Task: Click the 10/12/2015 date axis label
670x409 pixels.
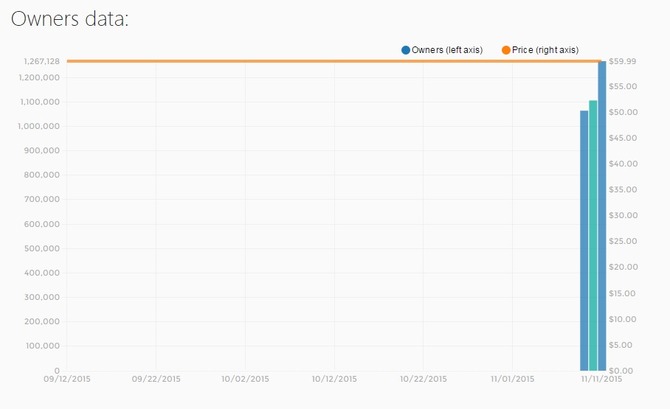Action: tap(334, 379)
